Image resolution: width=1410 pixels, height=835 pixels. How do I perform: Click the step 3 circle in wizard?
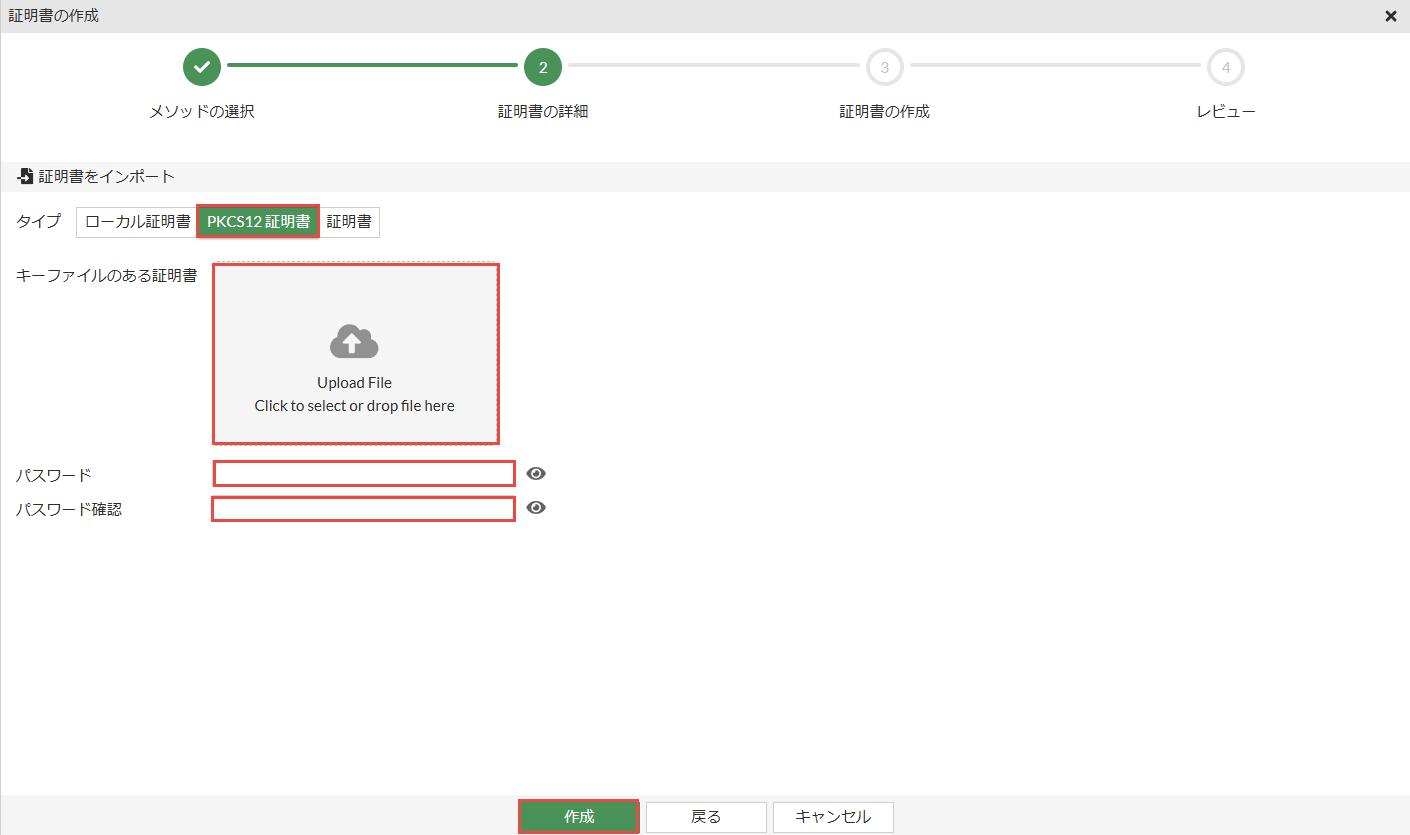click(x=884, y=67)
